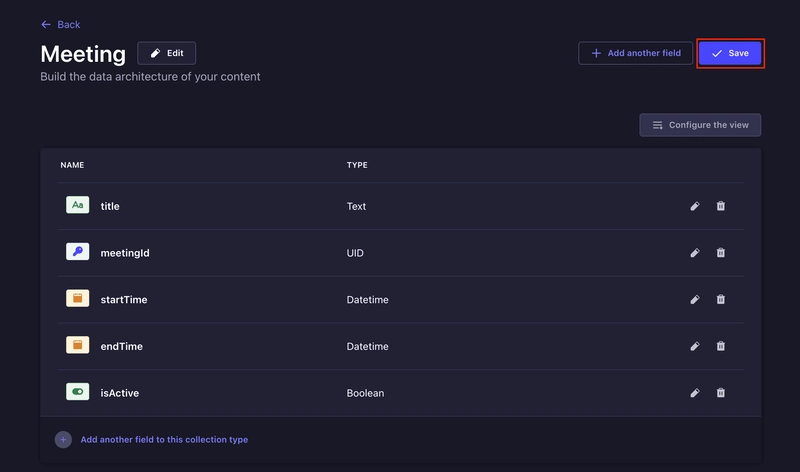Click Add another field button
The height and width of the screenshot is (472, 800).
point(635,53)
